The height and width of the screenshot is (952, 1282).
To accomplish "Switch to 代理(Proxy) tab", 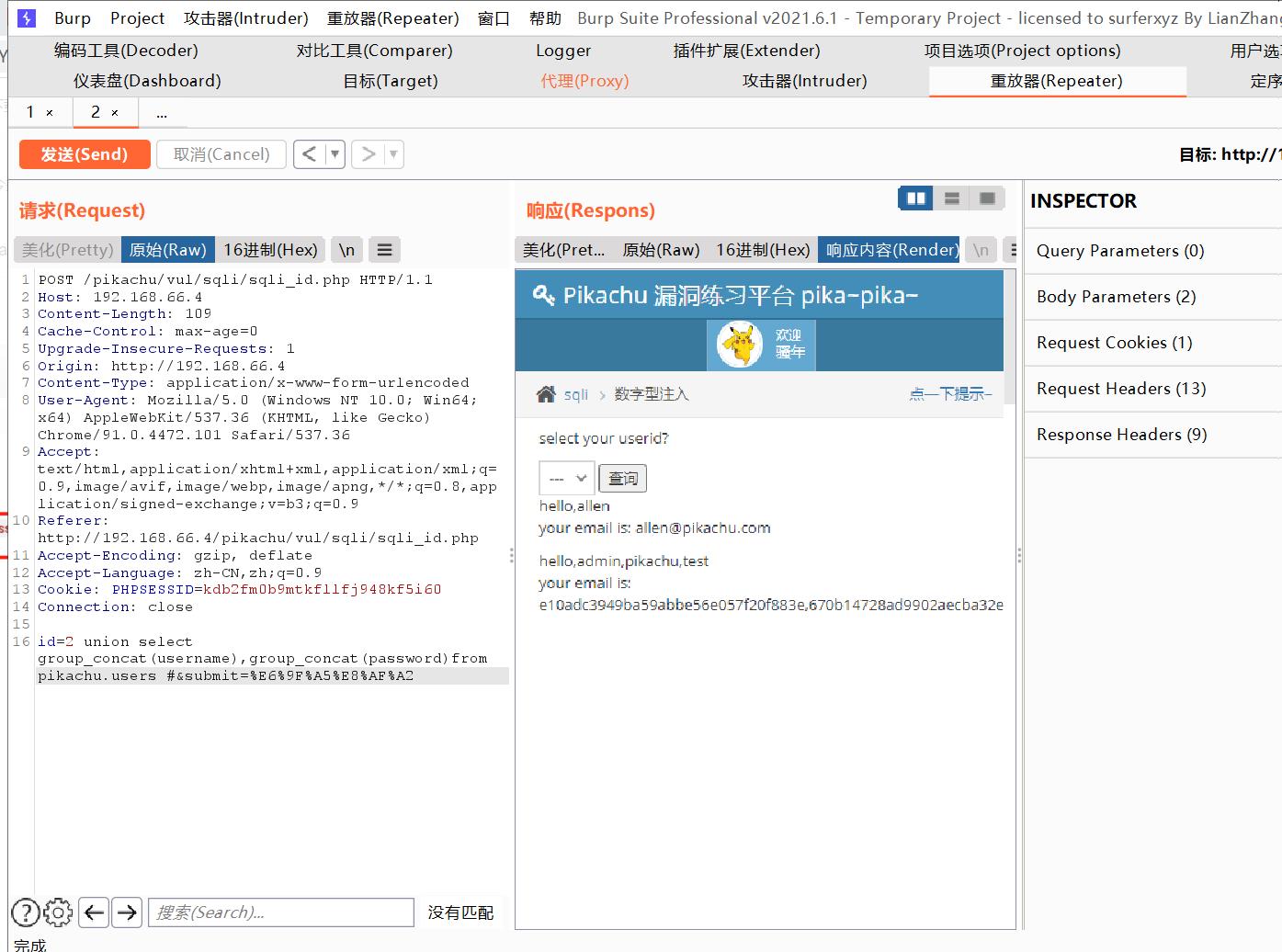I will point(585,81).
